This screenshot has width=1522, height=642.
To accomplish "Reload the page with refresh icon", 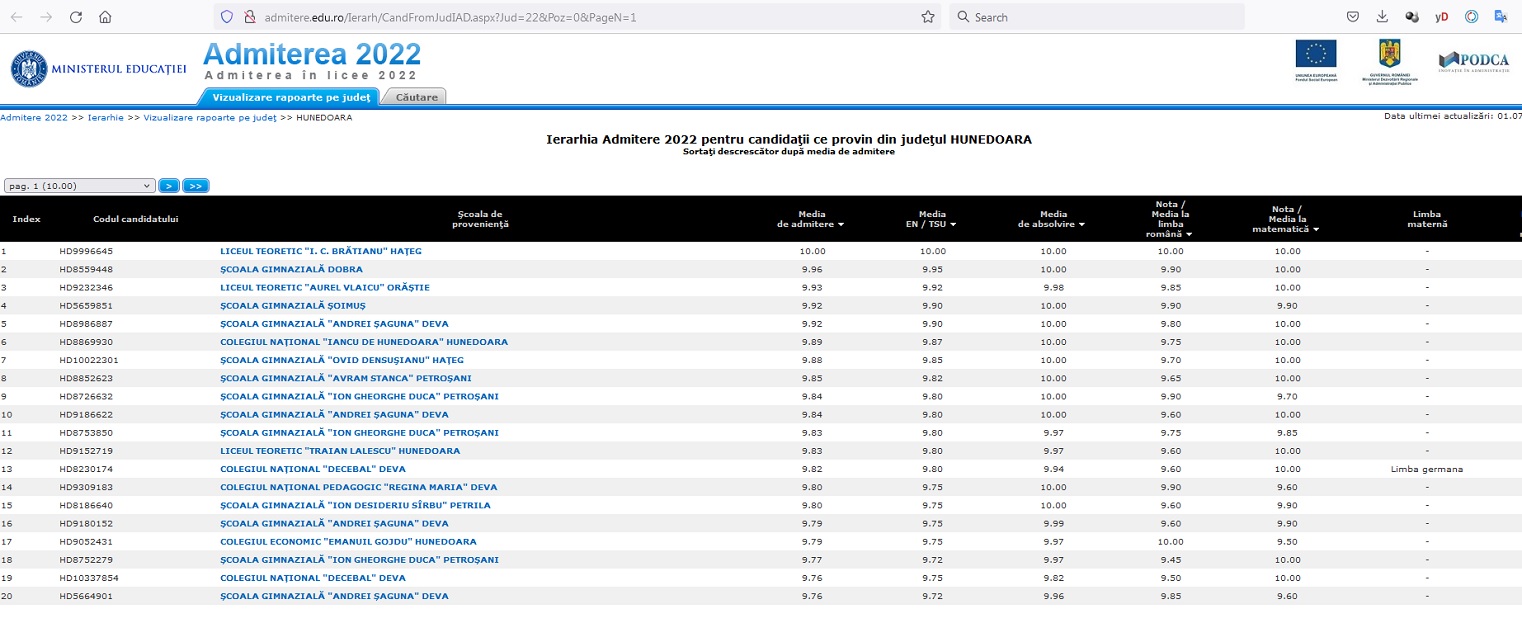I will pos(76,17).
